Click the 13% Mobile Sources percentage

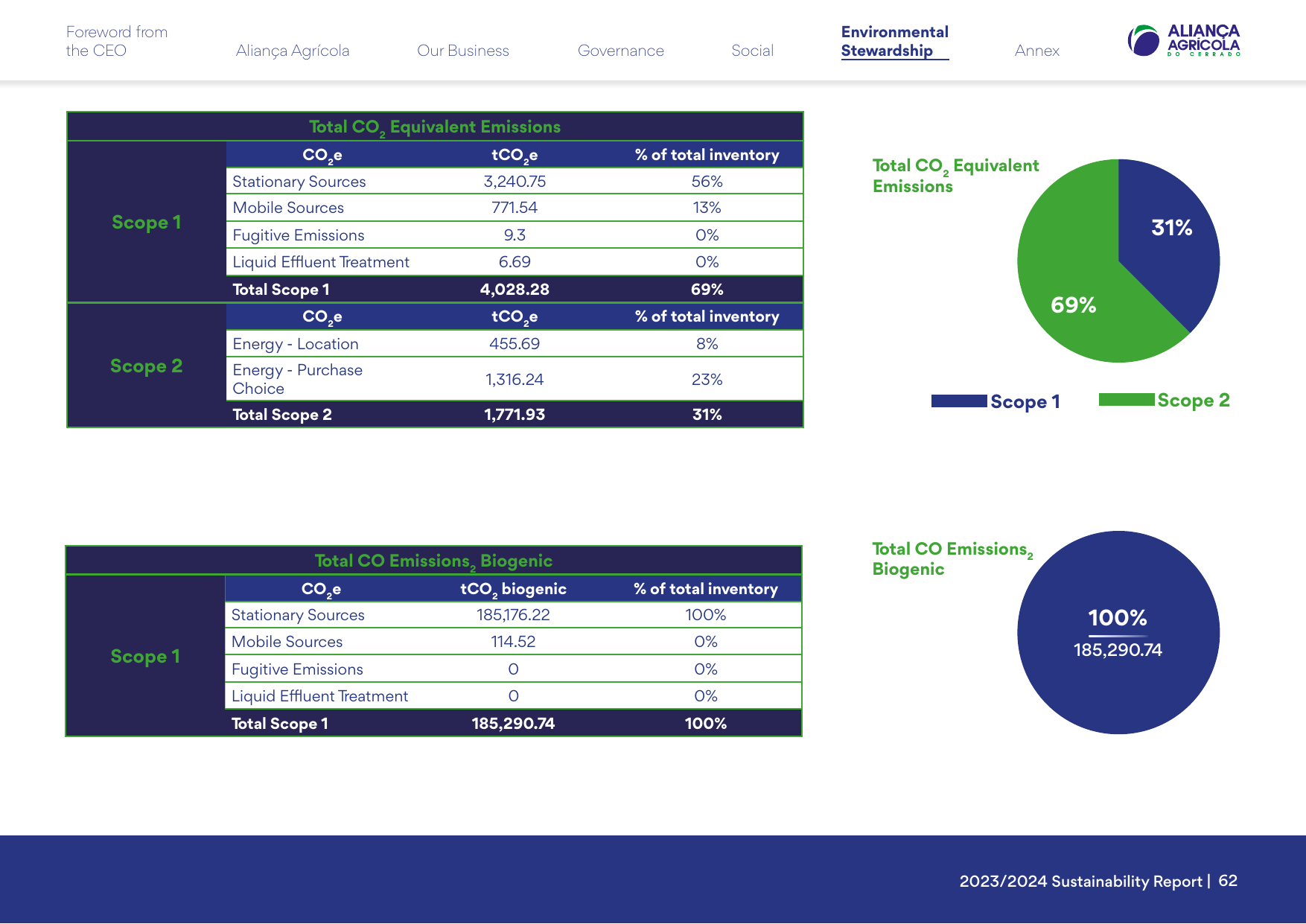coord(707,208)
